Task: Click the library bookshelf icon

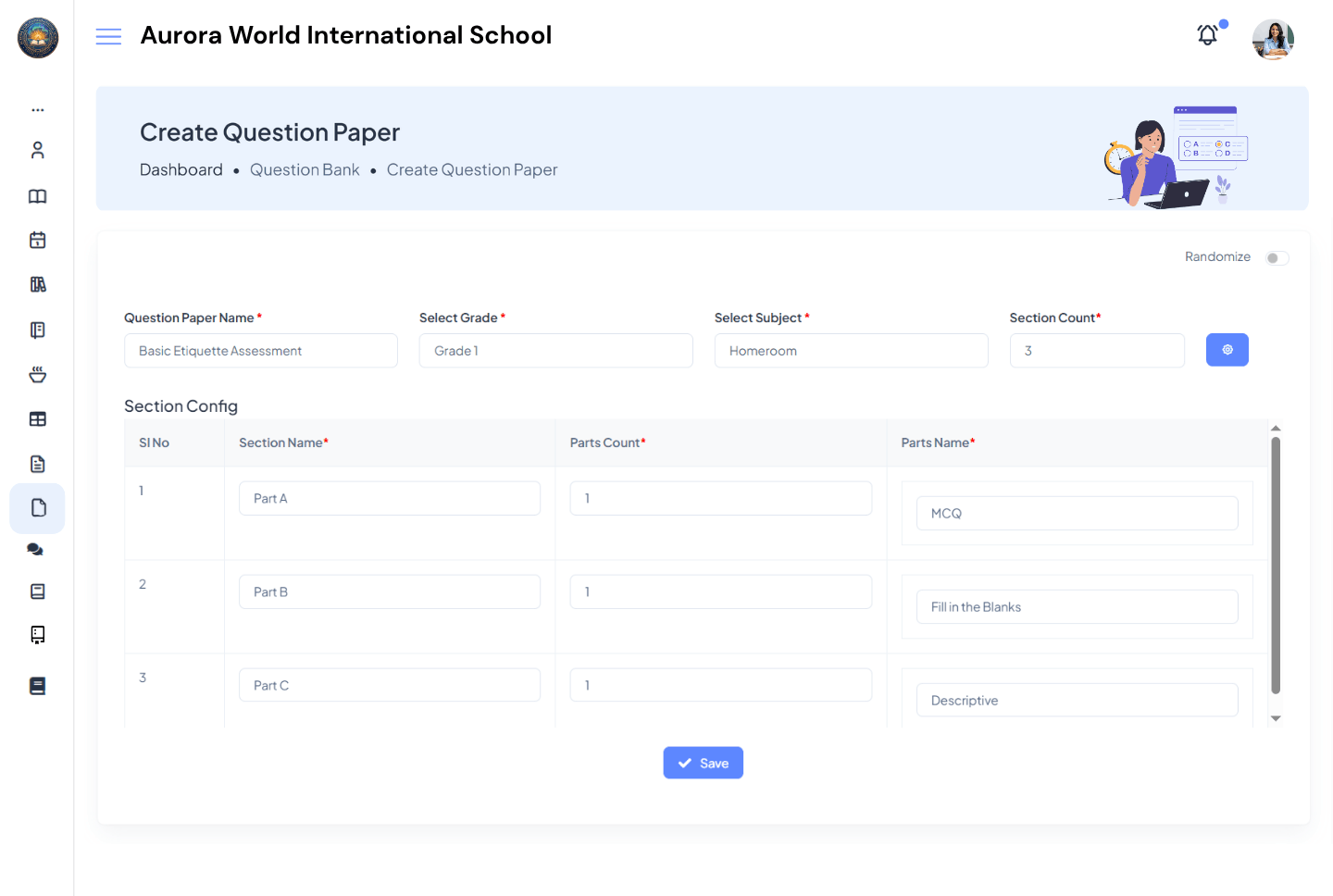Action: pos(37,284)
